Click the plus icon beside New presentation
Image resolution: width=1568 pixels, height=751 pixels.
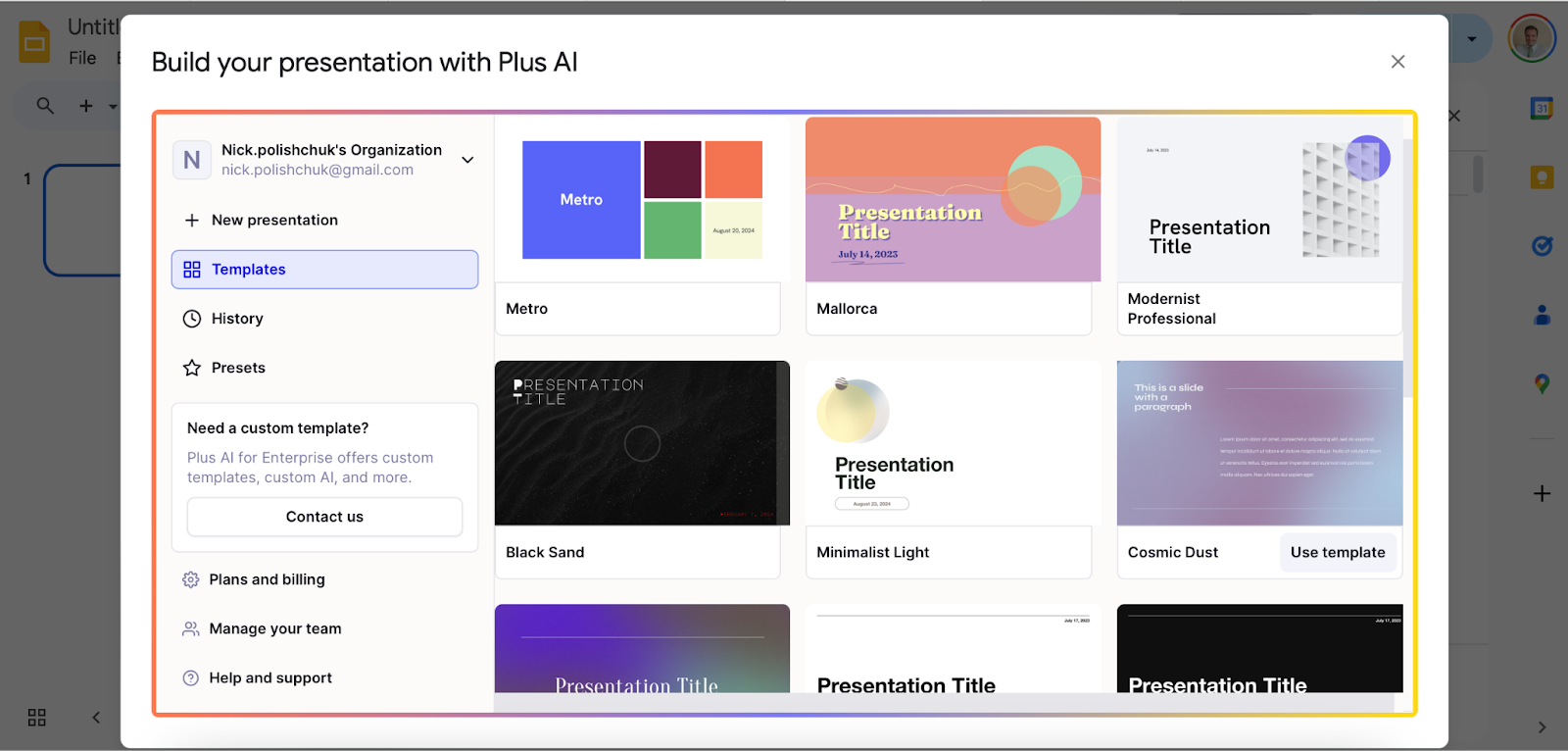[192, 221]
